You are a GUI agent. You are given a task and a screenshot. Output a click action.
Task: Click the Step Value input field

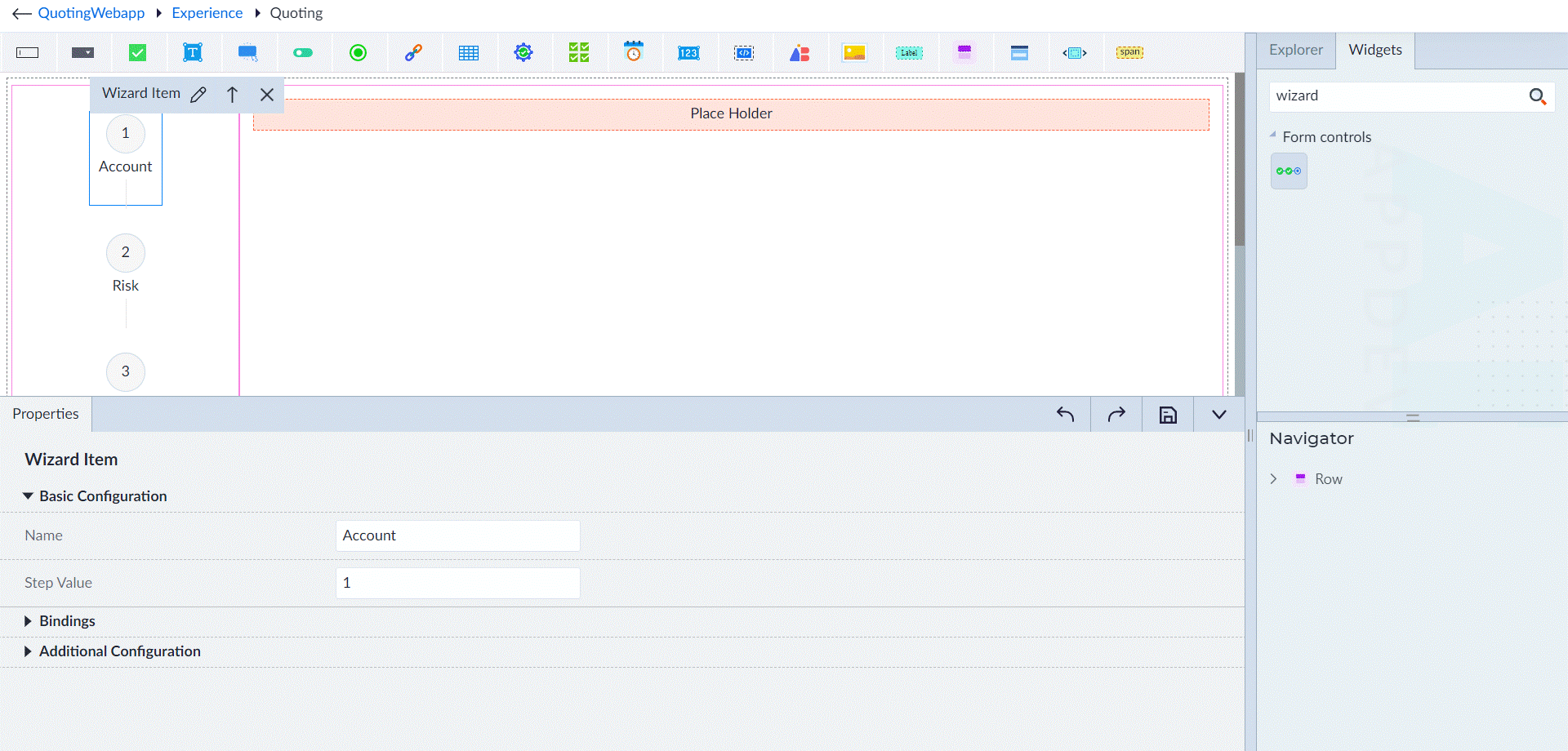click(458, 583)
